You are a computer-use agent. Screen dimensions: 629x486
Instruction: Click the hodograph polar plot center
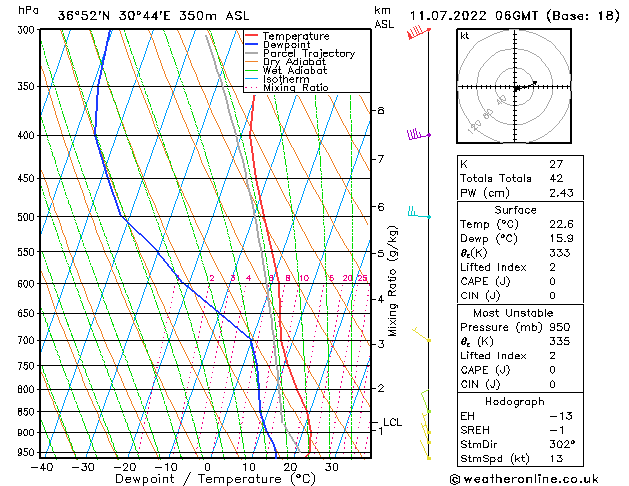pos(515,87)
